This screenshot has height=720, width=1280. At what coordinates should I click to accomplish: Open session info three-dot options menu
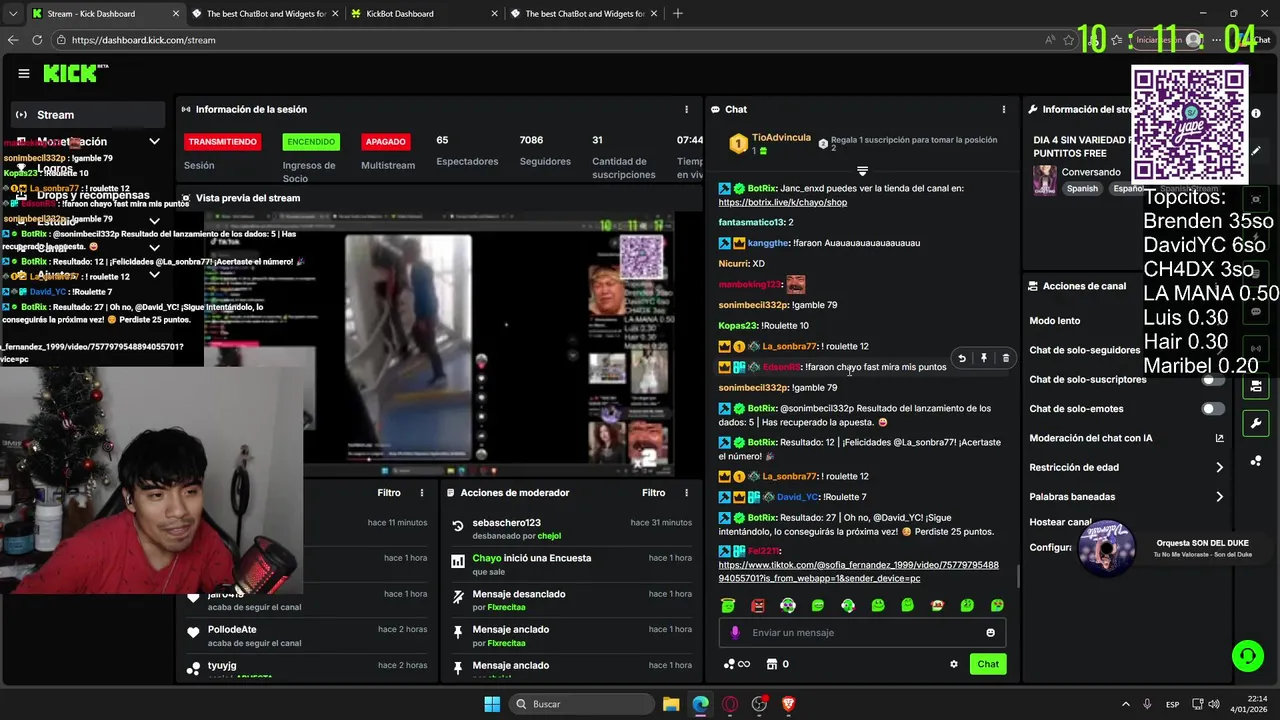[x=686, y=109]
